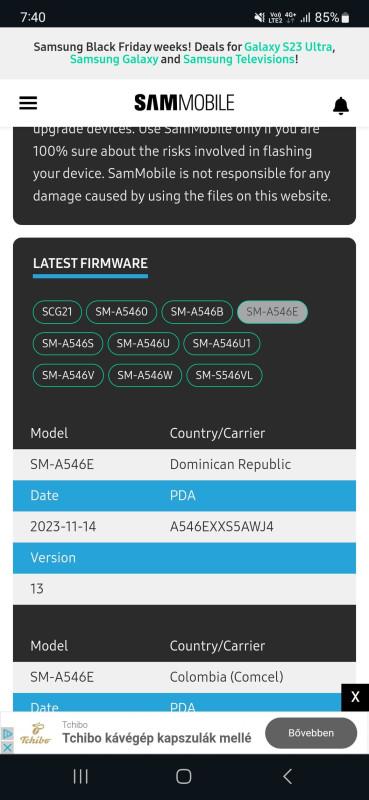This screenshot has width=369, height=800.
Task: Tap the version value 13
Action: (x=37, y=589)
